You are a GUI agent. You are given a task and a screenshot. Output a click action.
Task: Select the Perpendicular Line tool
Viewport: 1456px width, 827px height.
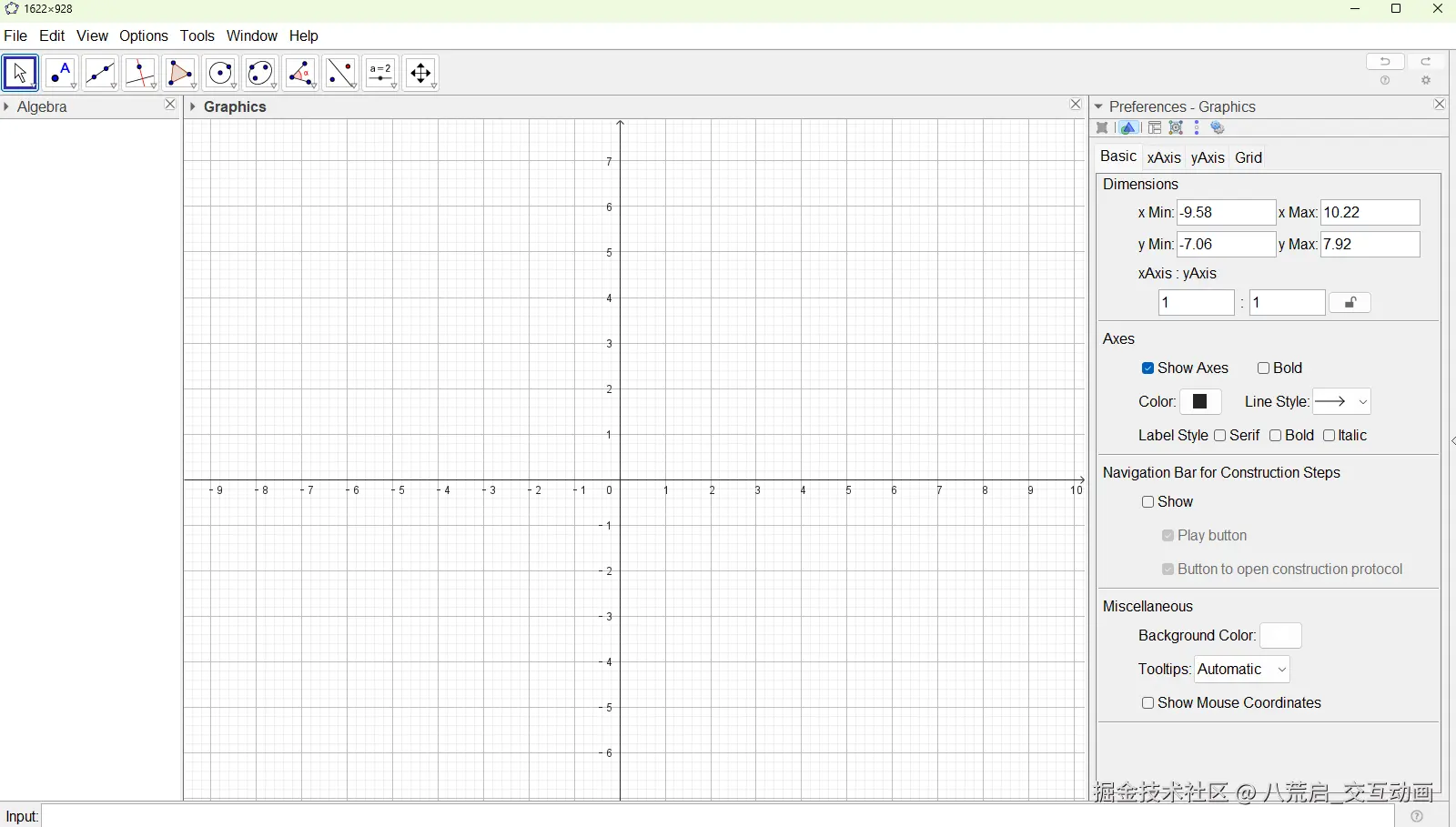click(x=140, y=73)
